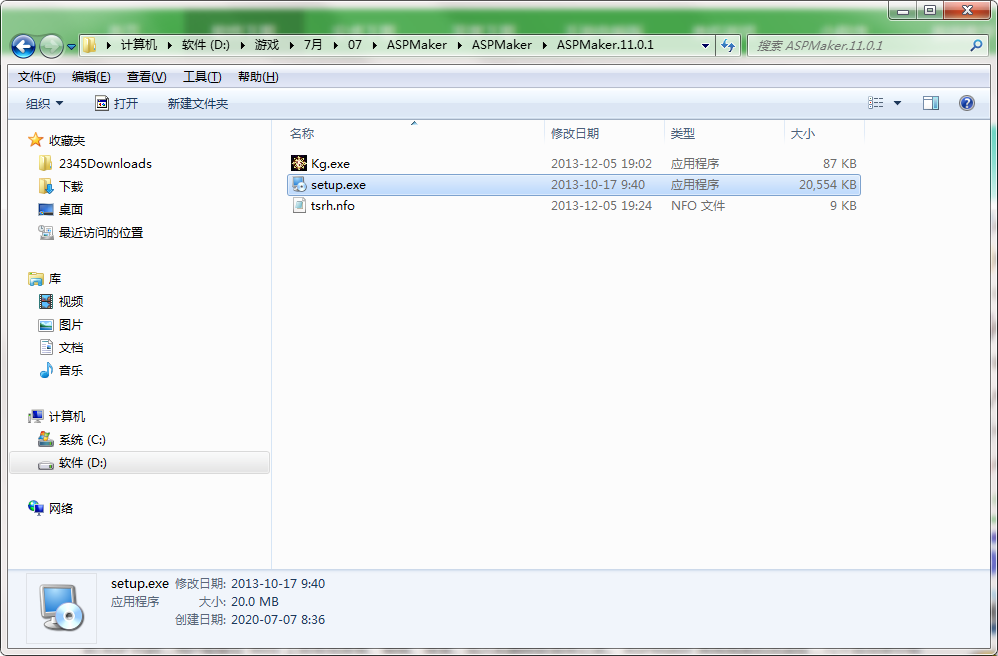The image size is (998, 656).
Task: Open recent pages dropdown beside Forward arrow
Action: tap(71, 46)
